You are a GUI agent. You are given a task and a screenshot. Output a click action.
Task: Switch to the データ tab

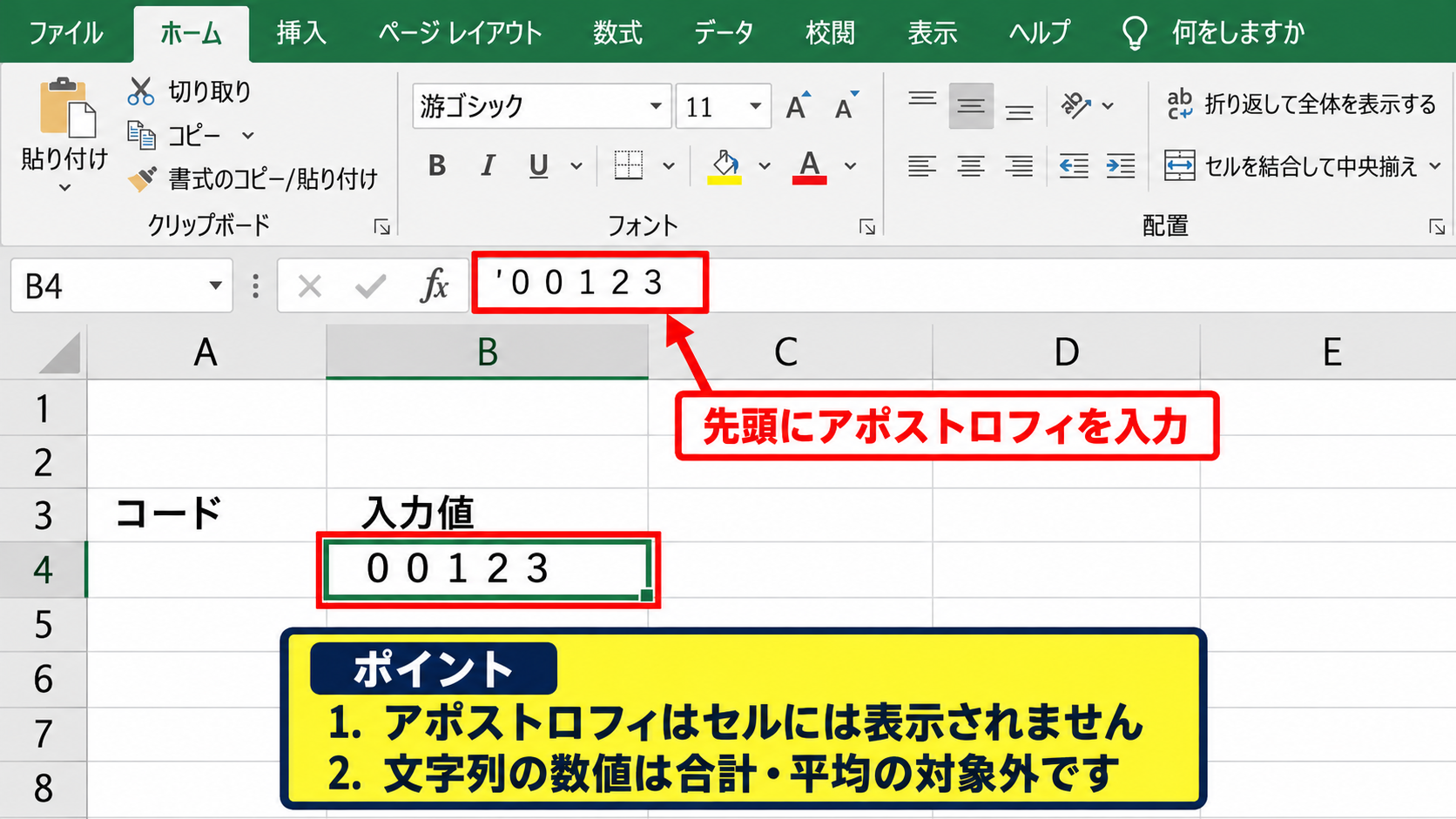point(724,33)
